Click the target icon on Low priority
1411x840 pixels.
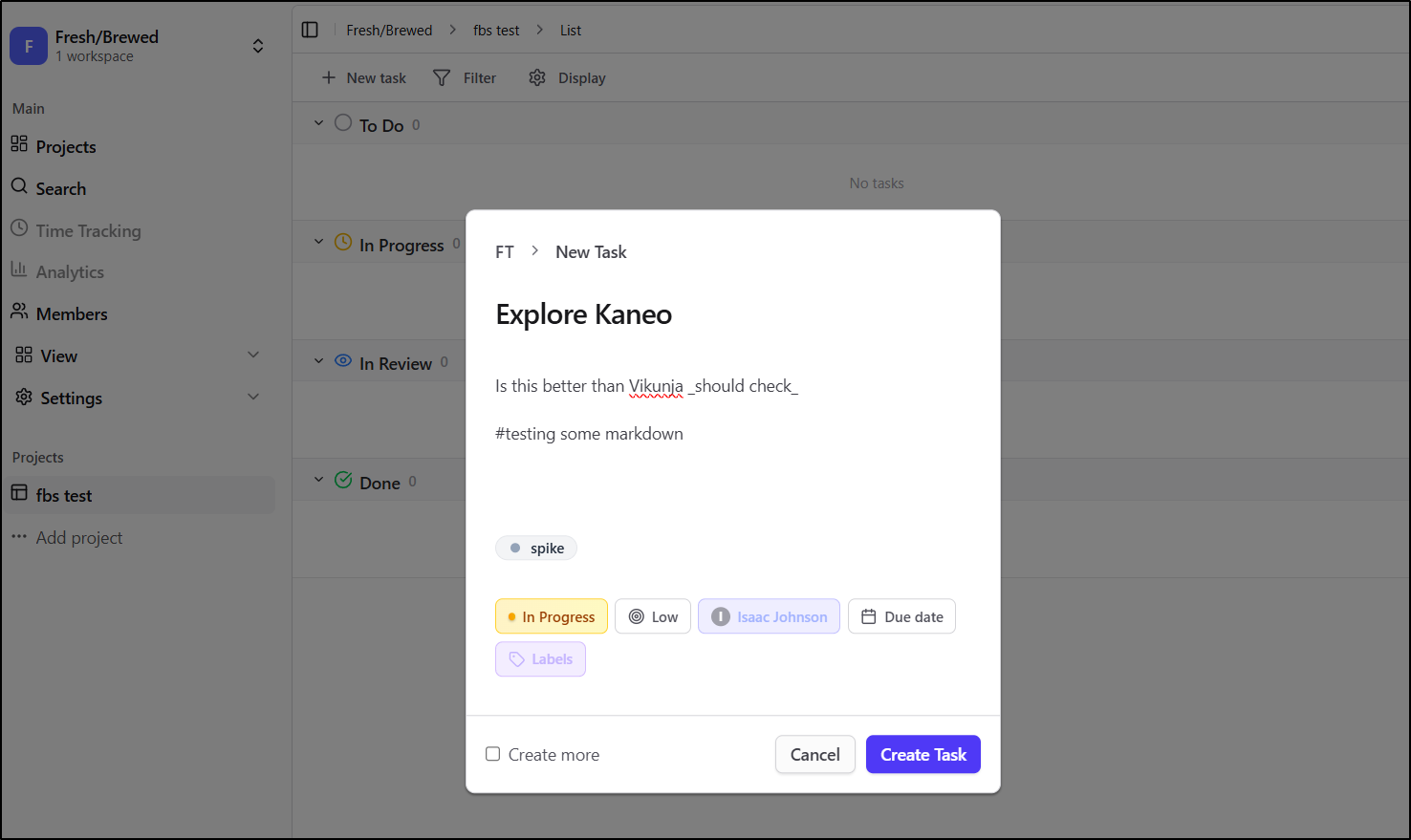click(637, 616)
